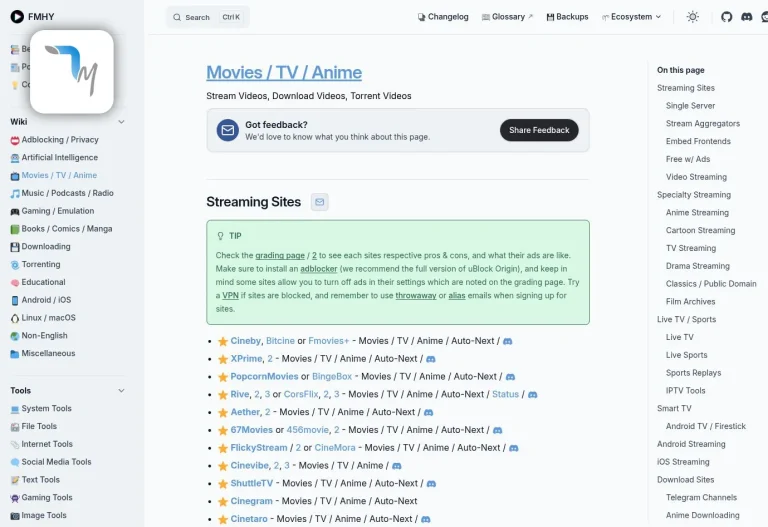Collapse the Wiki sidebar section chevron

pos(121,122)
